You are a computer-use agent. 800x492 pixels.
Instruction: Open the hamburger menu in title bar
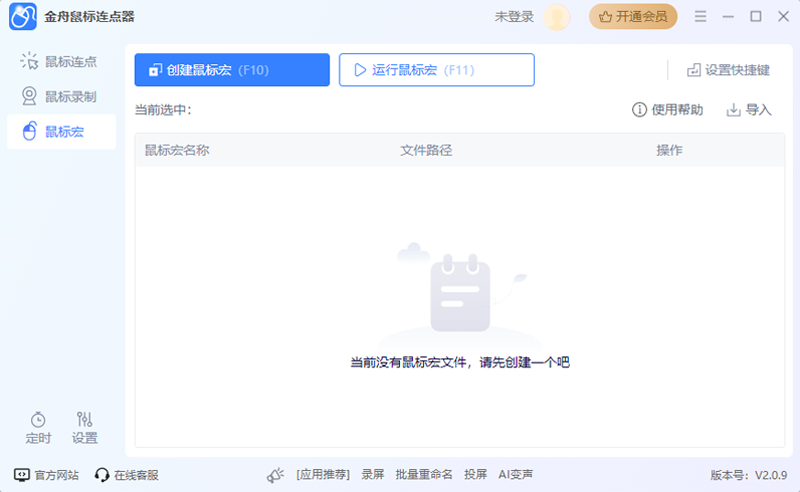(700, 17)
